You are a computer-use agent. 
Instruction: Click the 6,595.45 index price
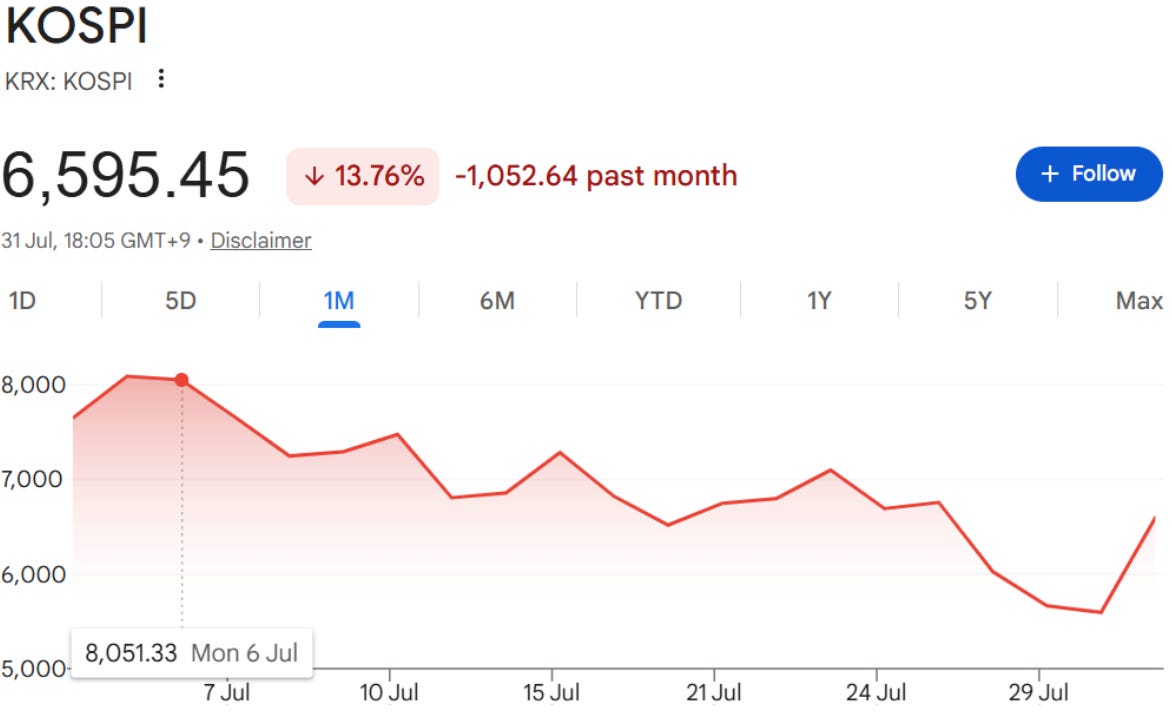(x=126, y=176)
